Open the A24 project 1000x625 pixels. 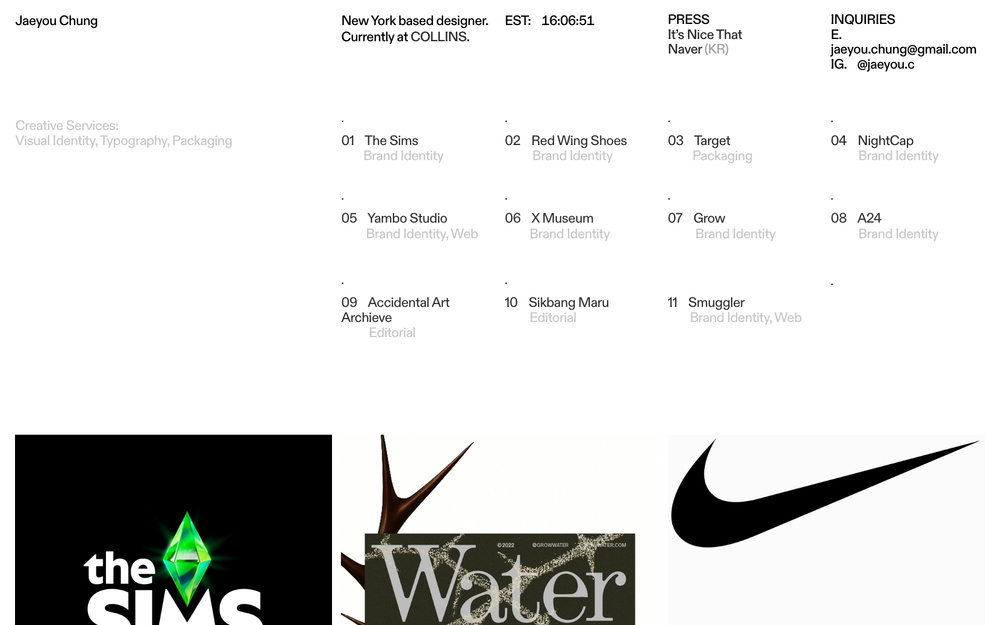click(869, 219)
